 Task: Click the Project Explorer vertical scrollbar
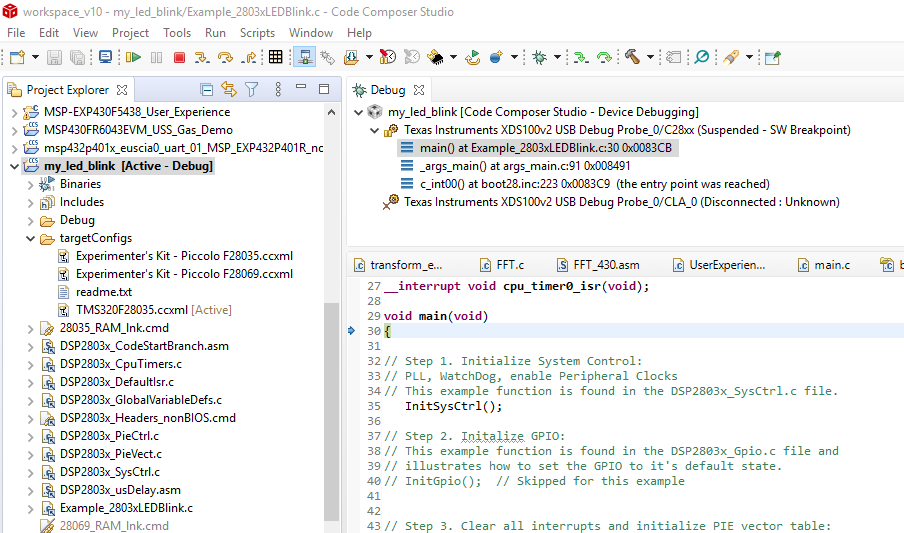click(332, 412)
